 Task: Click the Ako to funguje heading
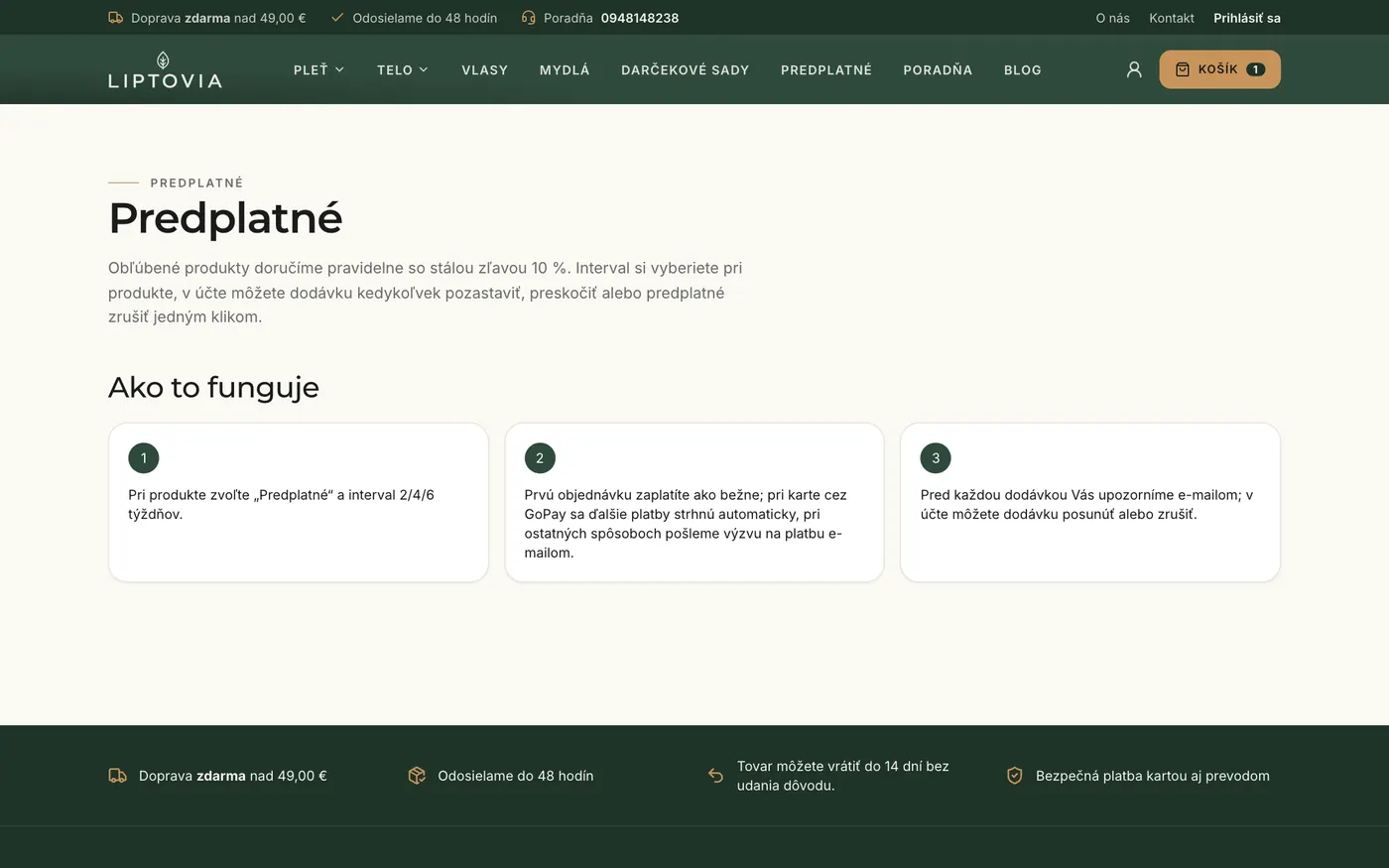[x=213, y=387]
